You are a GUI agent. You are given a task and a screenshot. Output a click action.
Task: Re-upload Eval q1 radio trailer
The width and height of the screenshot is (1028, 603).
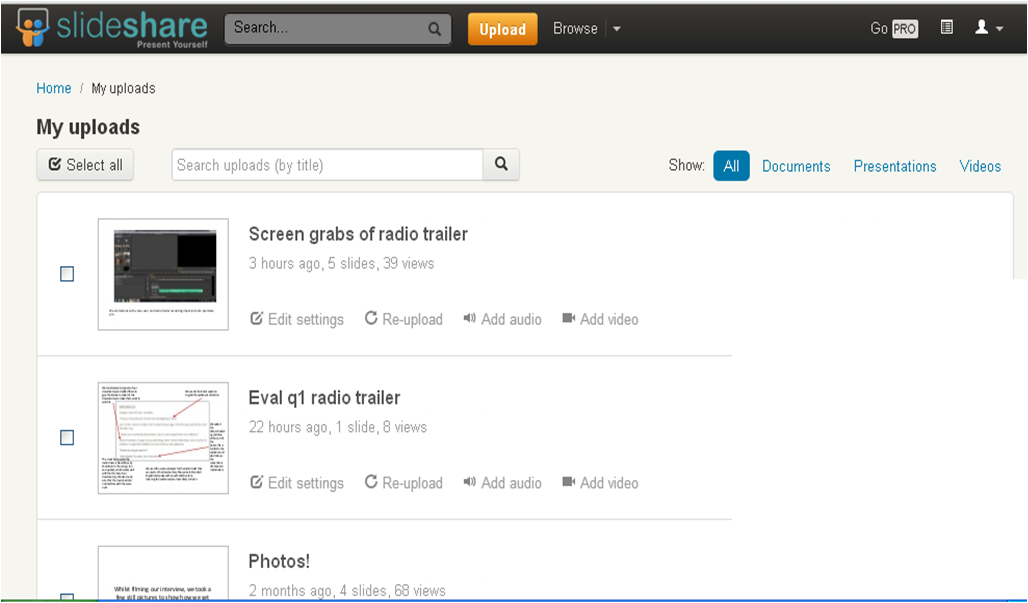[404, 483]
